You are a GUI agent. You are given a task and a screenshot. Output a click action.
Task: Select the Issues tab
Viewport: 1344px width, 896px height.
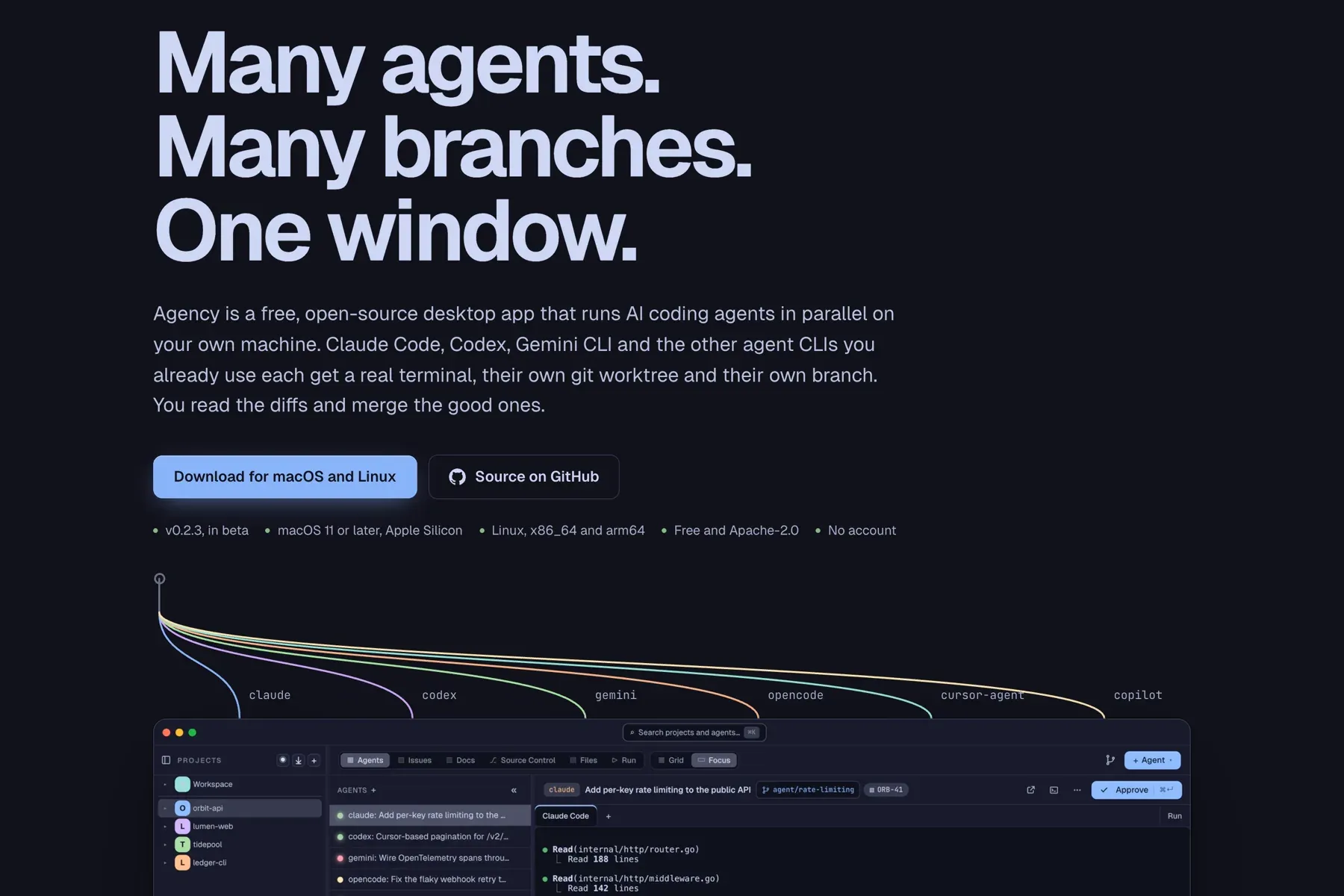tap(414, 760)
